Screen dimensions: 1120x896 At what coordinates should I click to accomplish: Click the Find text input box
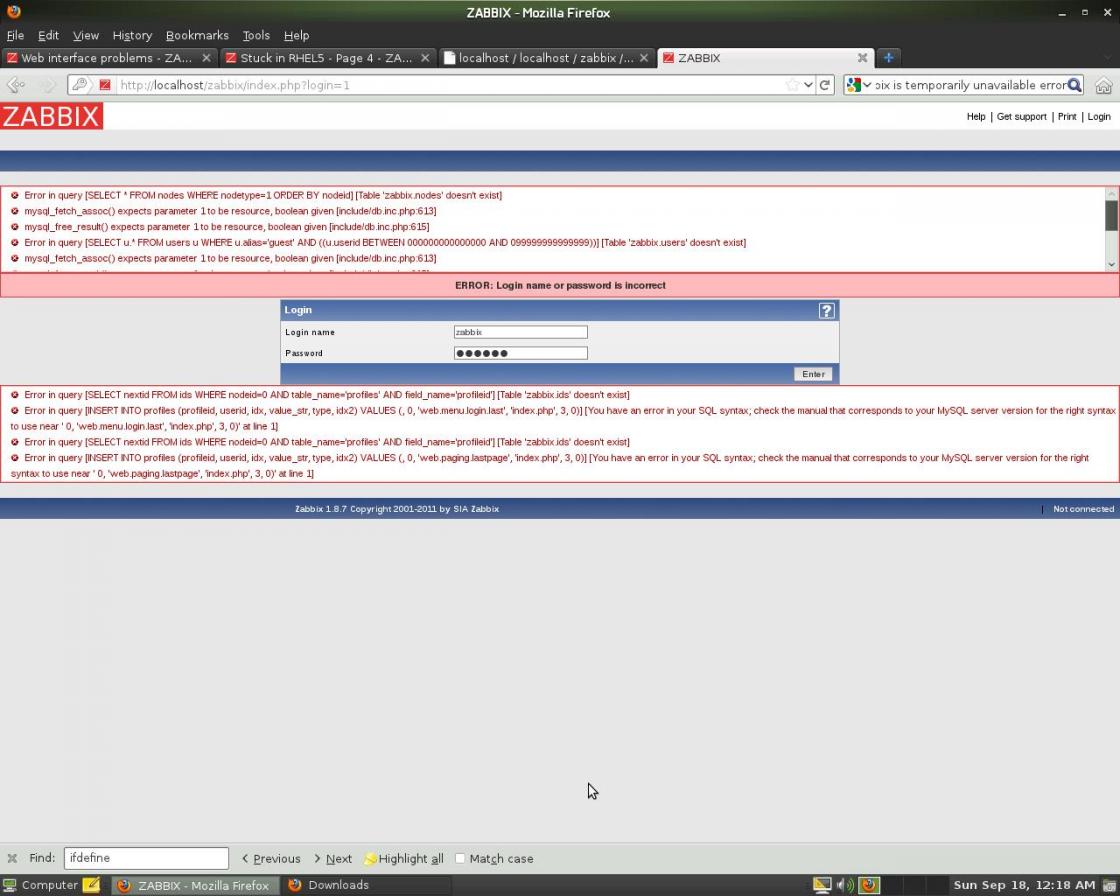point(146,857)
